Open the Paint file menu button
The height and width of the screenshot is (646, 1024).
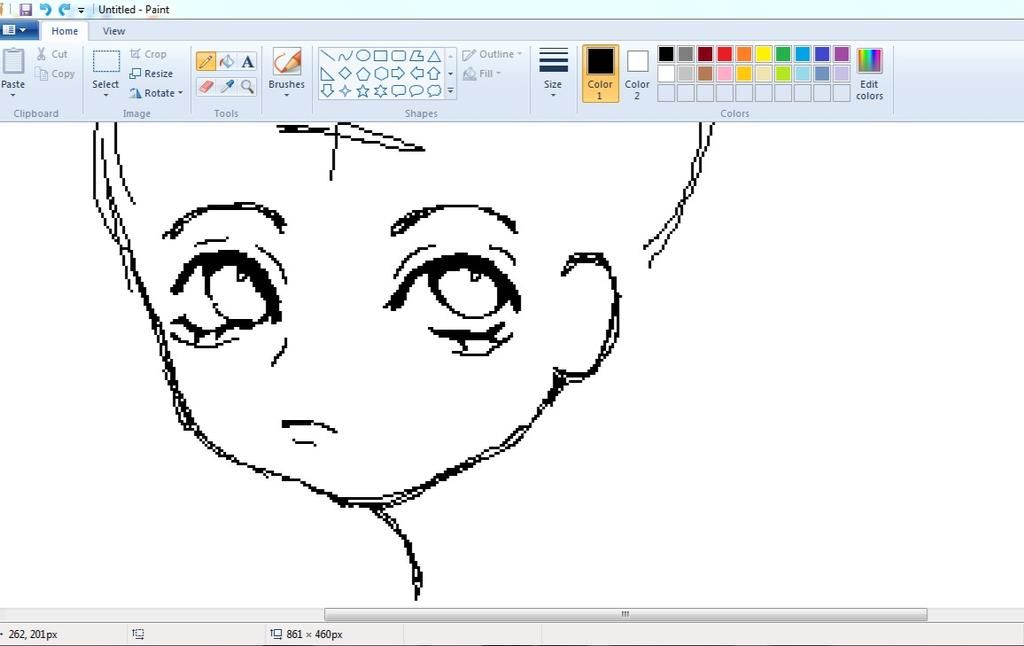[17, 30]
